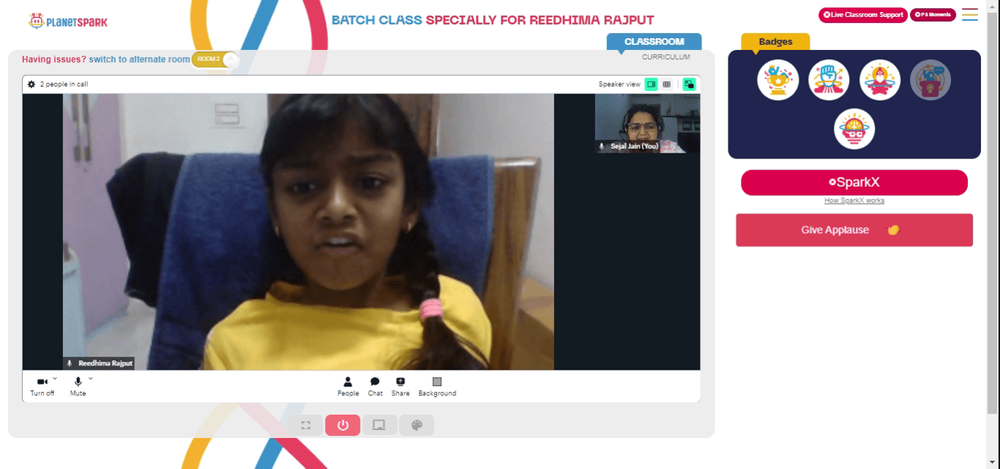
Task: Click Give Applause button
Action: 854,230
